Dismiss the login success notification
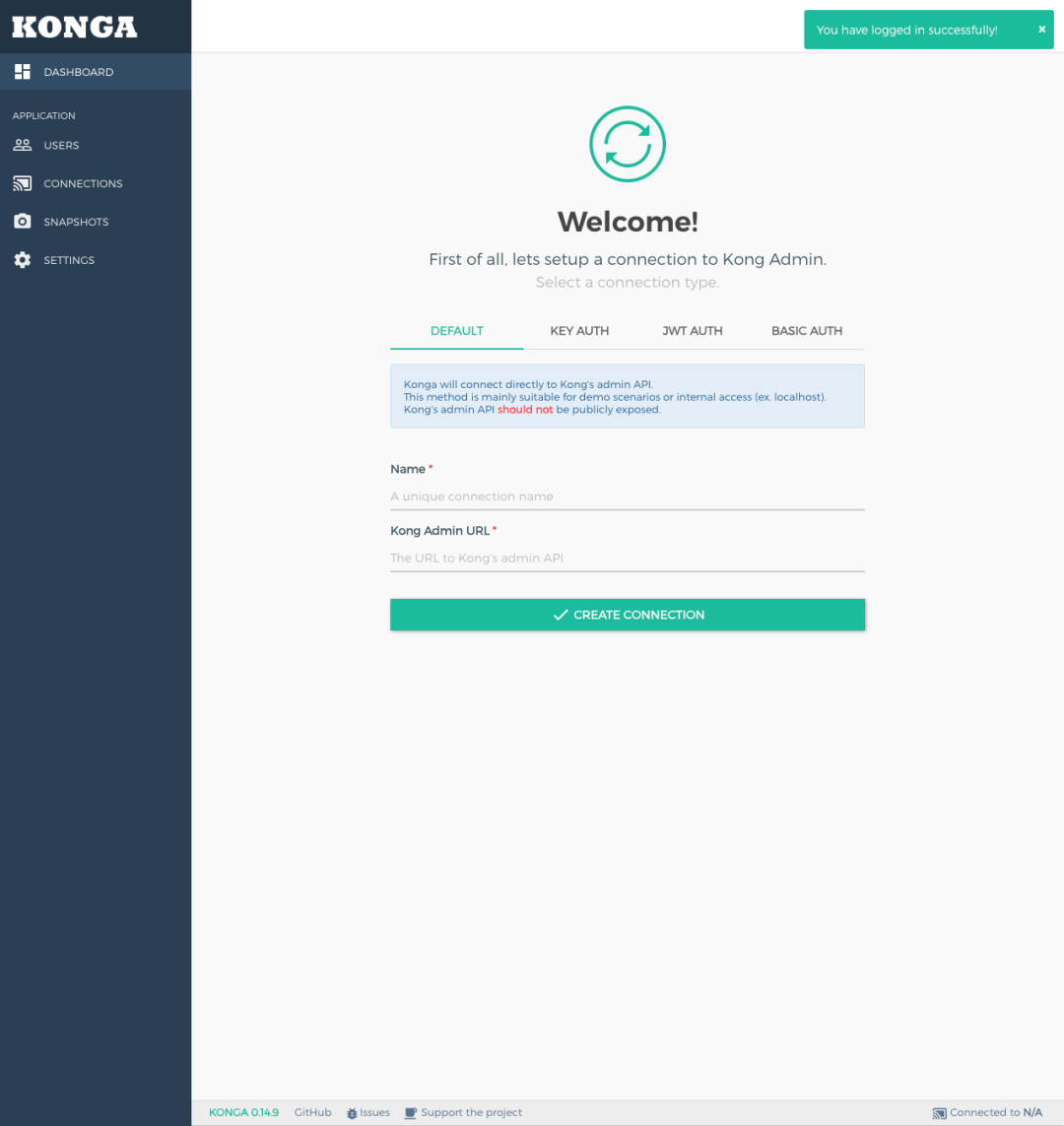Image resolution: width=1064 pixels, height=1126 pixels. click(x=1041, y=30)
